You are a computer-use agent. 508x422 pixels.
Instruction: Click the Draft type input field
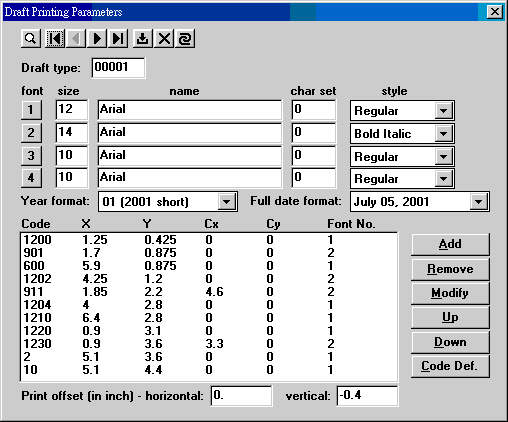[118, 68]
